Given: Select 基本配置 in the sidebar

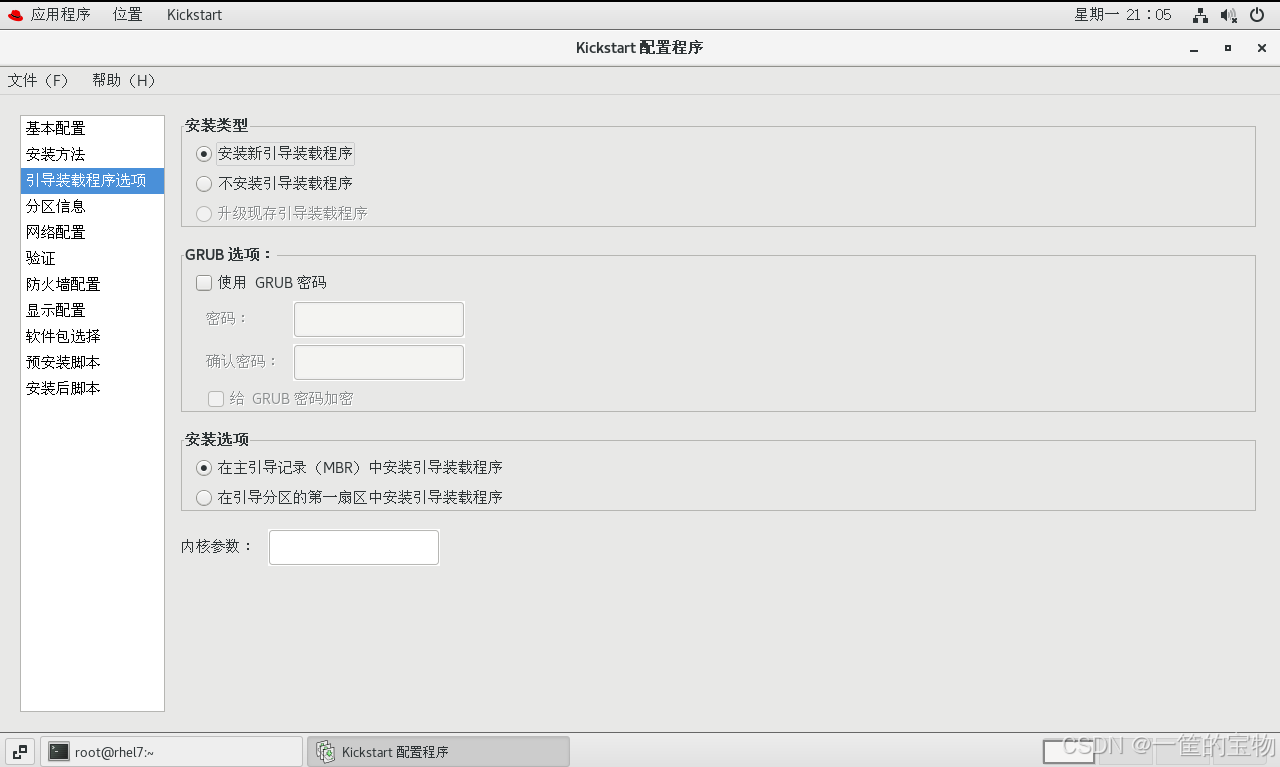Looking at the screenshot, I should tap(92, 128).
